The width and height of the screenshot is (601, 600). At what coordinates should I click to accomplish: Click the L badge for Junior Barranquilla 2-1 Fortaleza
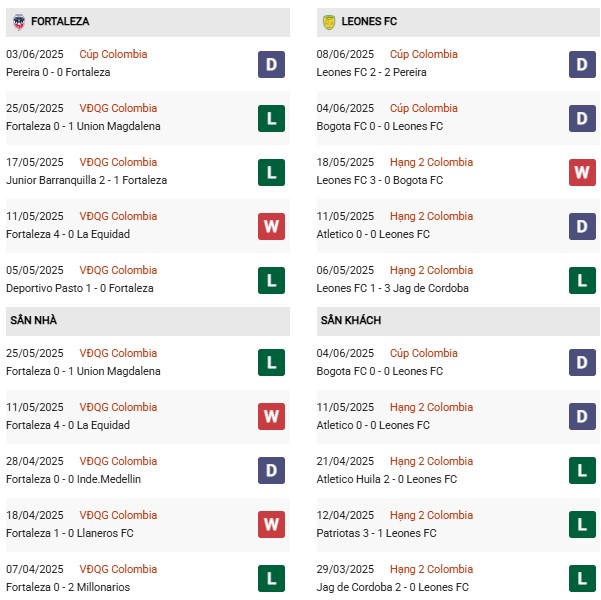pyautogui.click(x=271, y=173)
